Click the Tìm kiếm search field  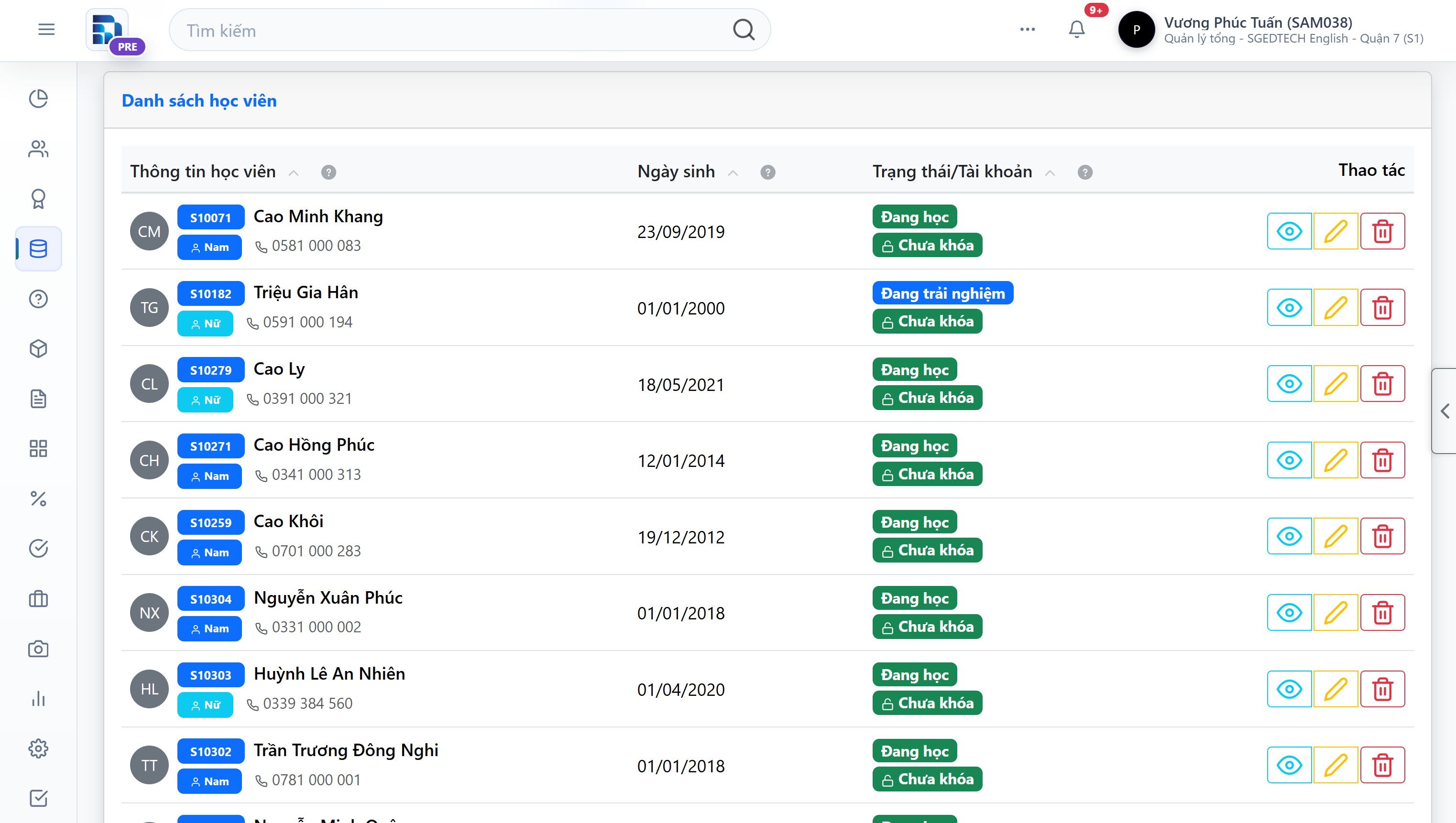[469, 30]
